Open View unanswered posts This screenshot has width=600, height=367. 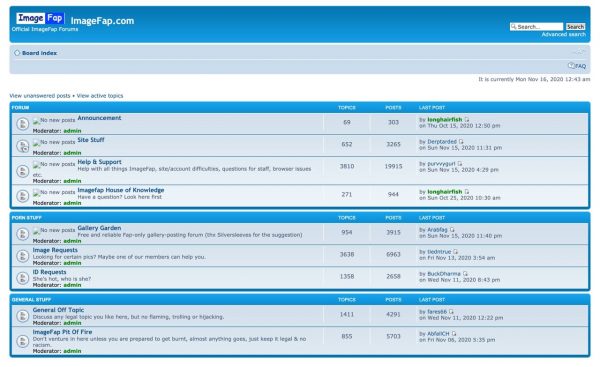(40, 96)
